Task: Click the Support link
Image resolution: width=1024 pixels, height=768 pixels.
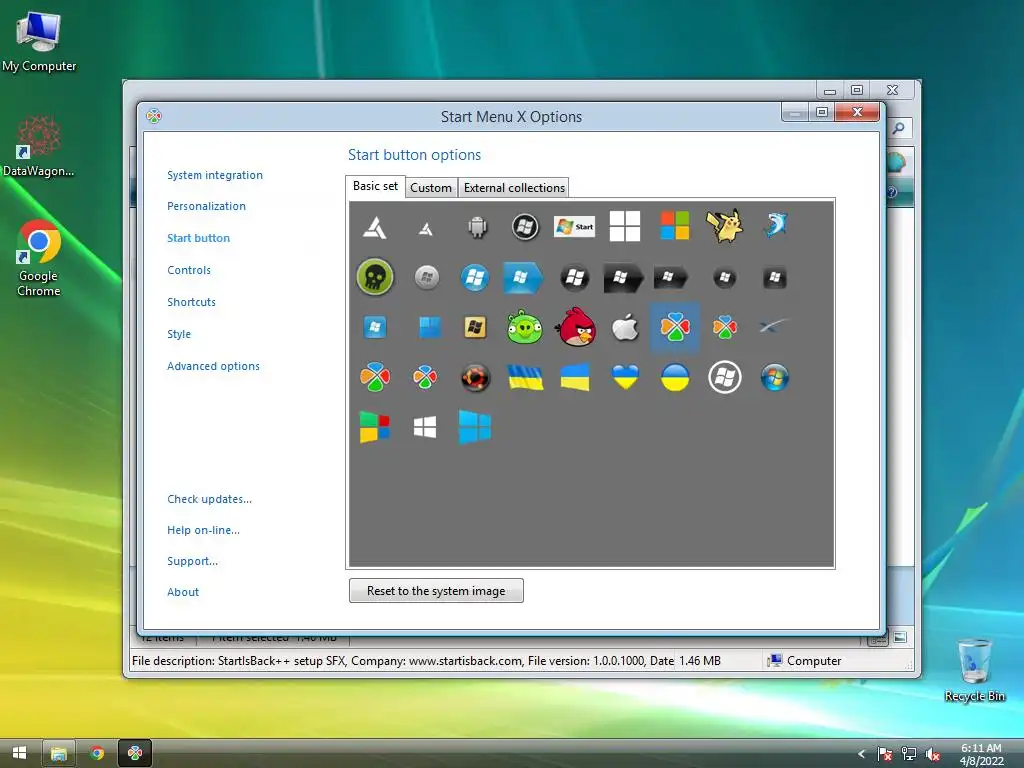Action: click(x=193, y=561)
